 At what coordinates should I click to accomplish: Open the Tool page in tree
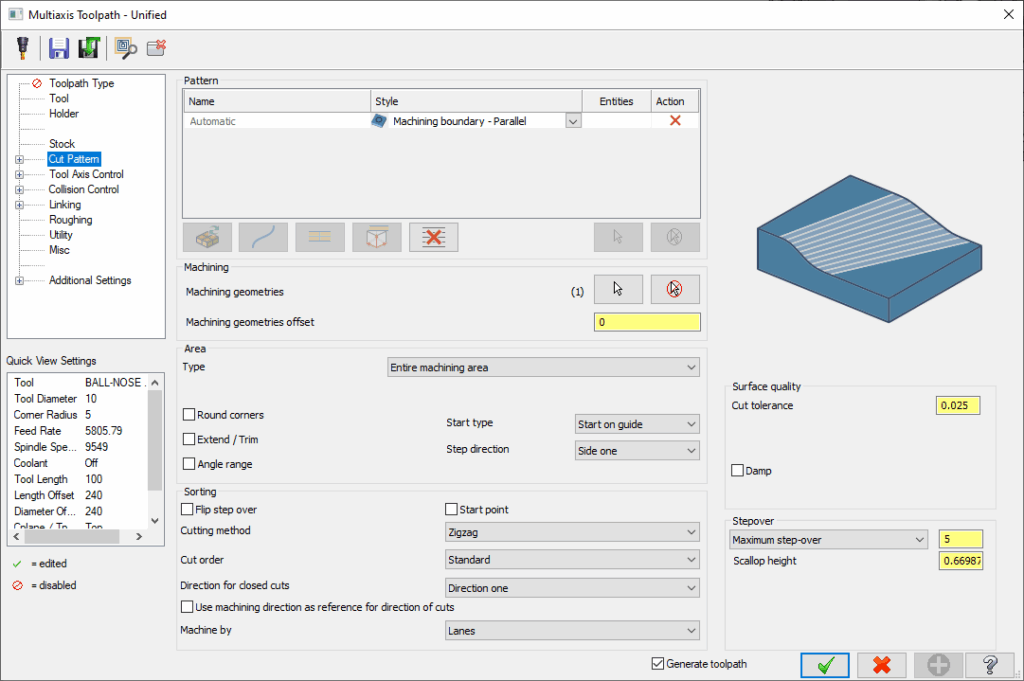[x=59, y=98]
